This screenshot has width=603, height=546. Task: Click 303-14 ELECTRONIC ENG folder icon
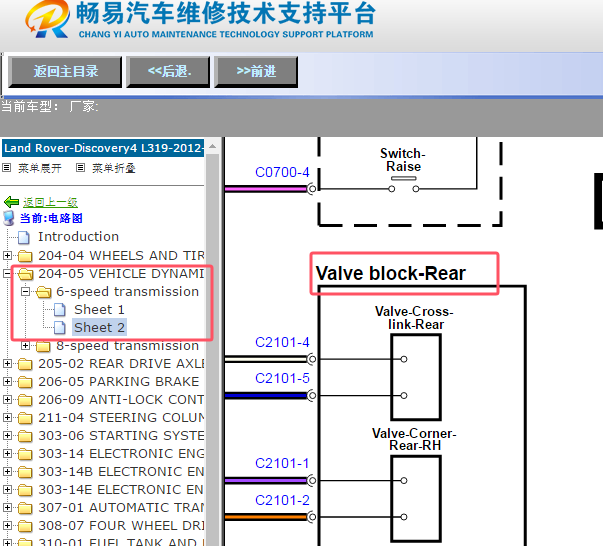tap(25, 454)
